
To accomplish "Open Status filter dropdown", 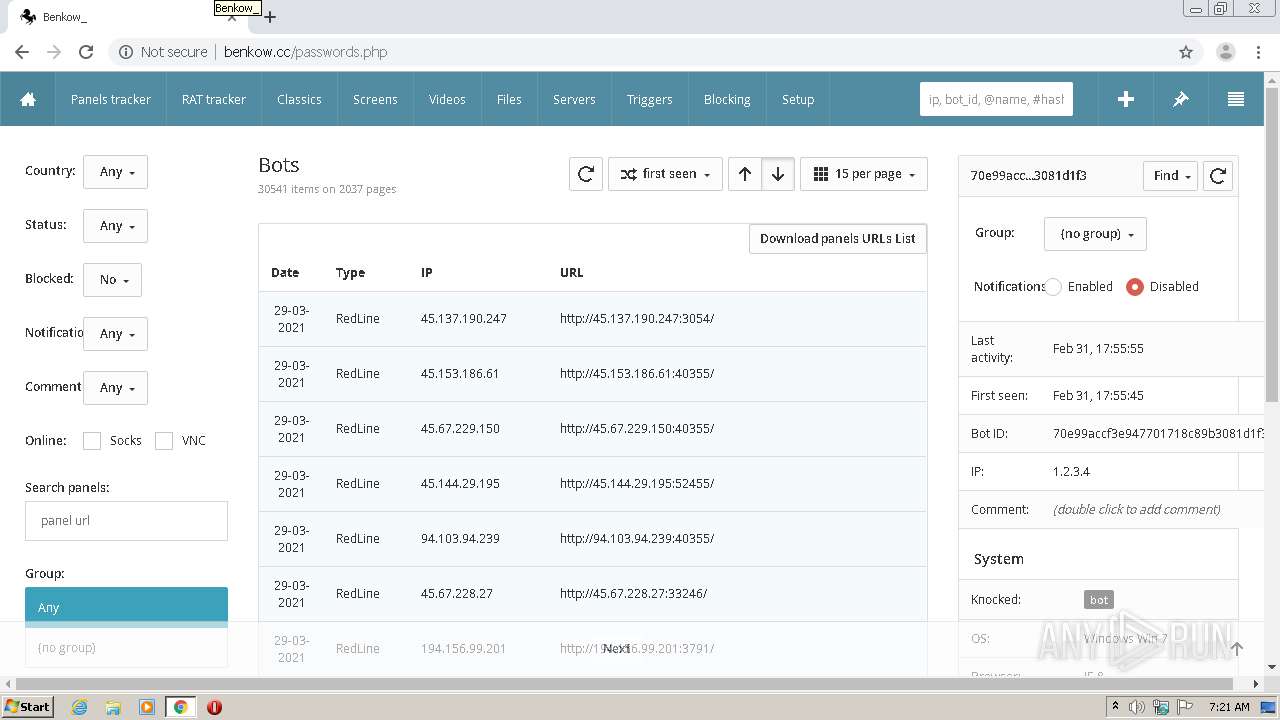I will pos(115,226).
